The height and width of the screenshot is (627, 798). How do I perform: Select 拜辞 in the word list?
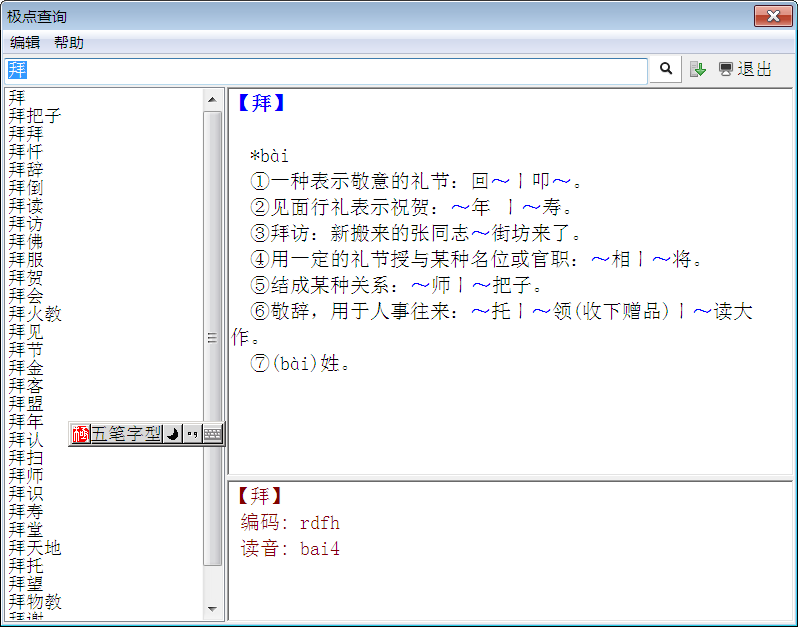coord(26,169)
